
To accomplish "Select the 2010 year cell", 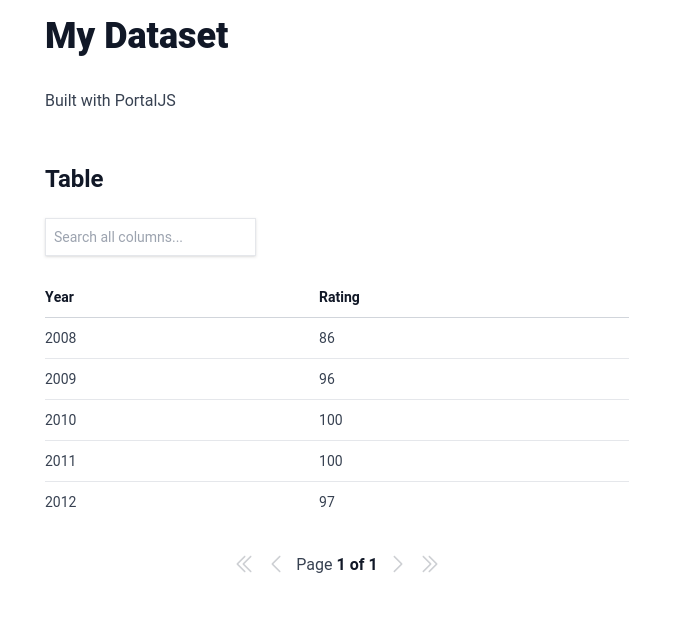I will [x=61, y=420].
